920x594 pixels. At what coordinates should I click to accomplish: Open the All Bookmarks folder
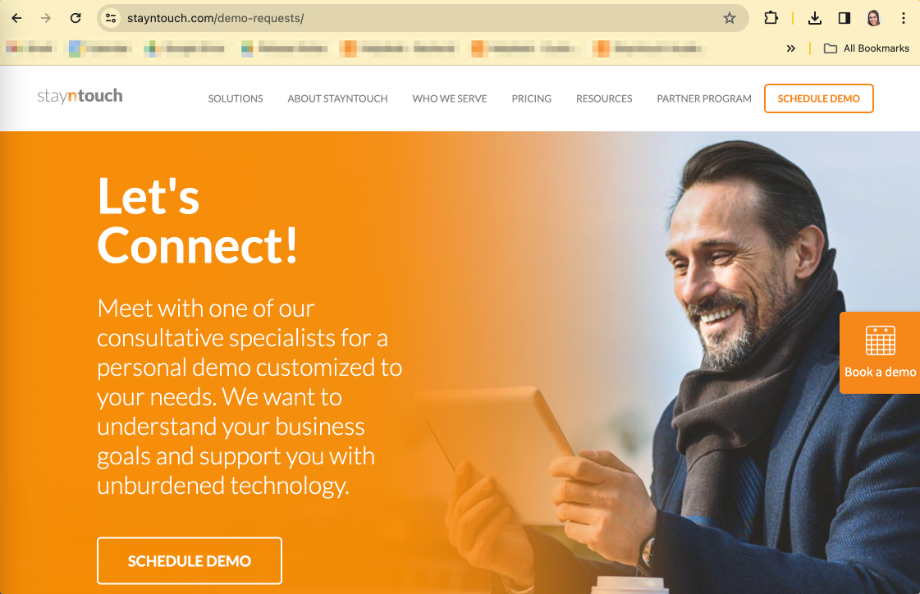pos(867,48)
